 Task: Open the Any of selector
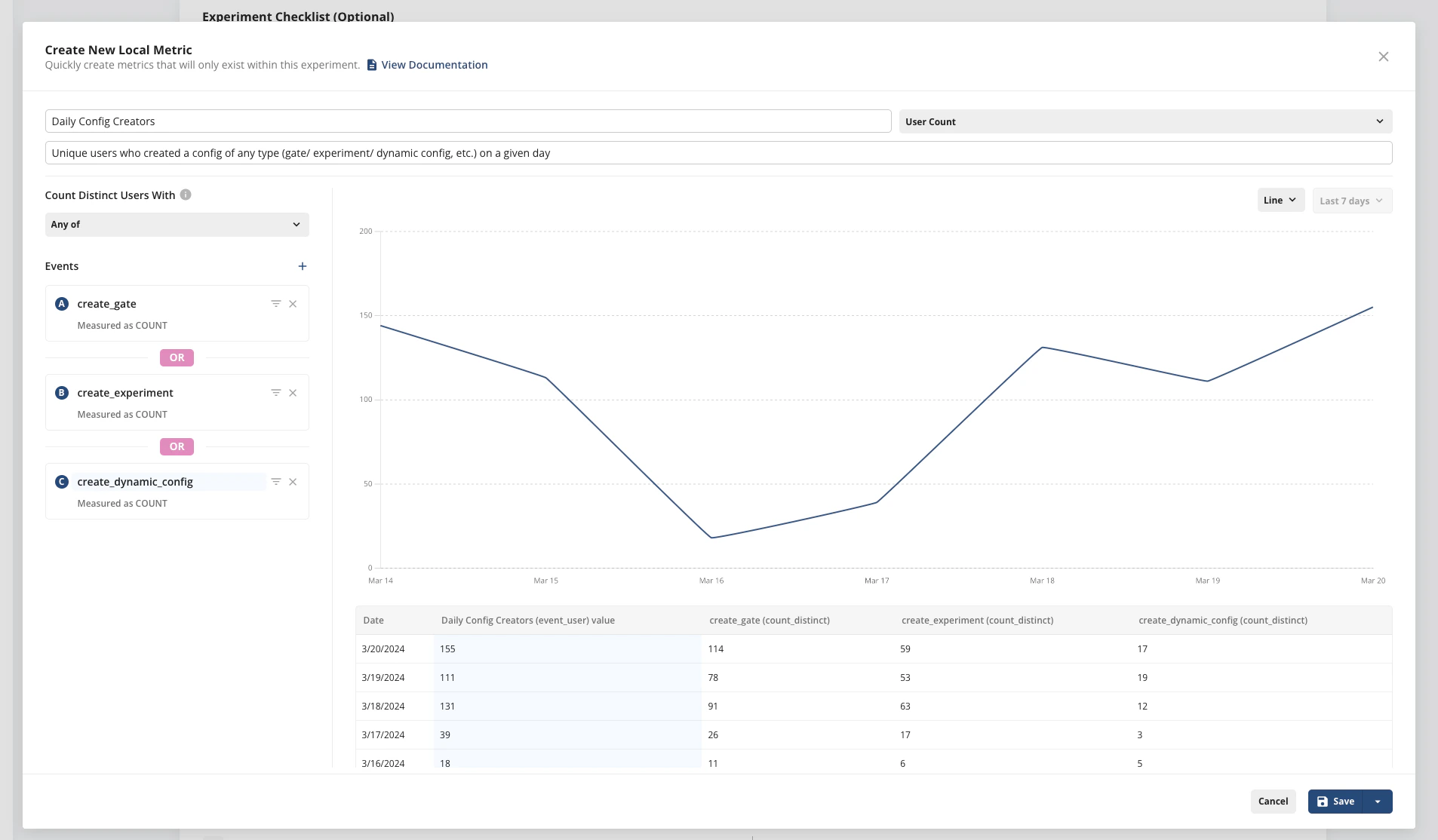pyautogui.click(x=176, y=224)
